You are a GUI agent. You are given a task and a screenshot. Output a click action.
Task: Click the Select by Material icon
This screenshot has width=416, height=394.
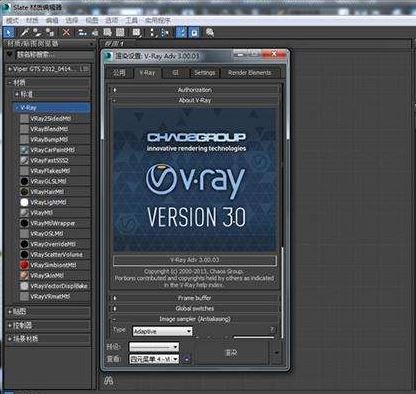pyautogui.click(x=210, y=32)
